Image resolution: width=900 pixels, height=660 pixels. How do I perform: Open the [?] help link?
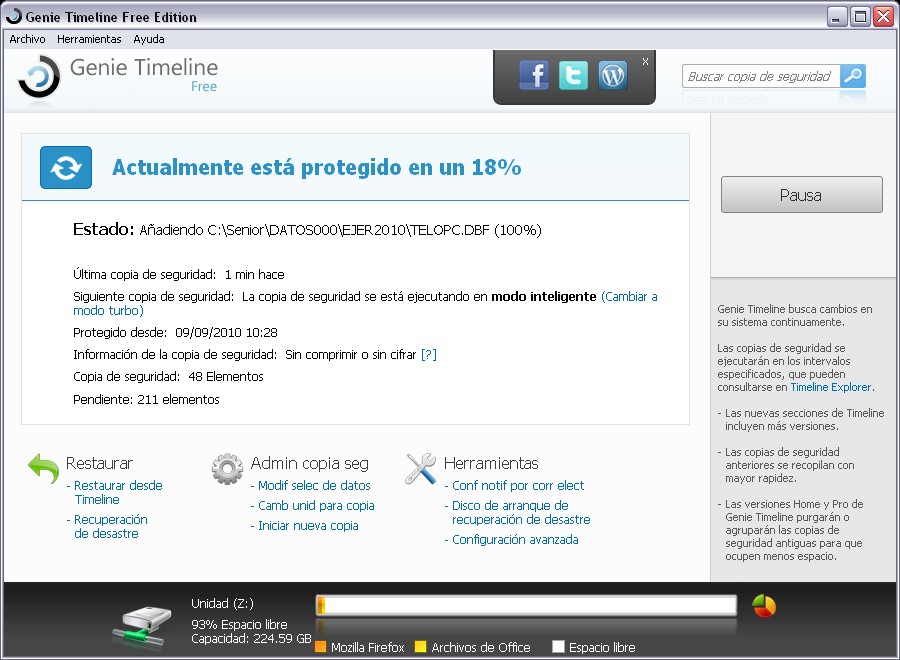click(x=429, y=355)
